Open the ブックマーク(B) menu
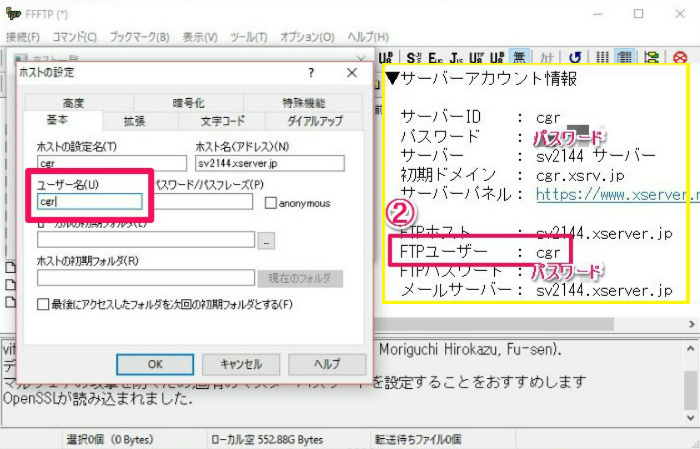 click(139, 37)
